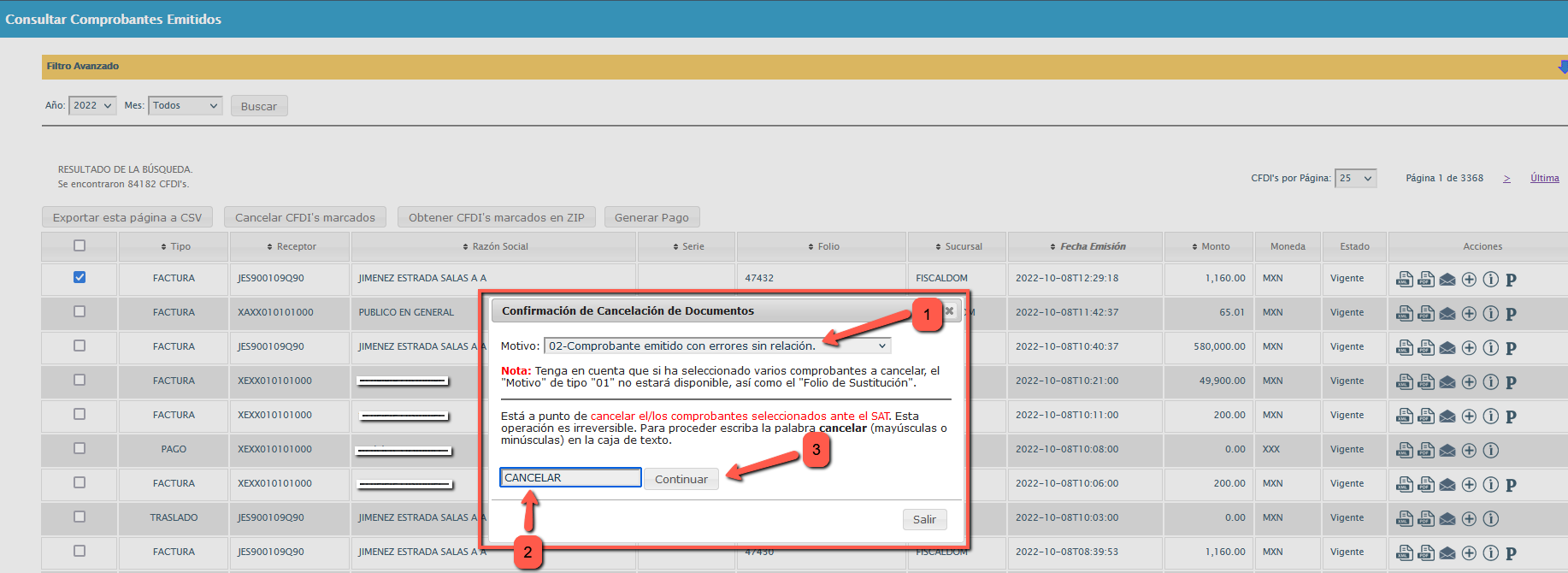Screen dimensions: 1568x573
Task: Download XML for the folio 47432 invoice
Action: (1404, 279)
